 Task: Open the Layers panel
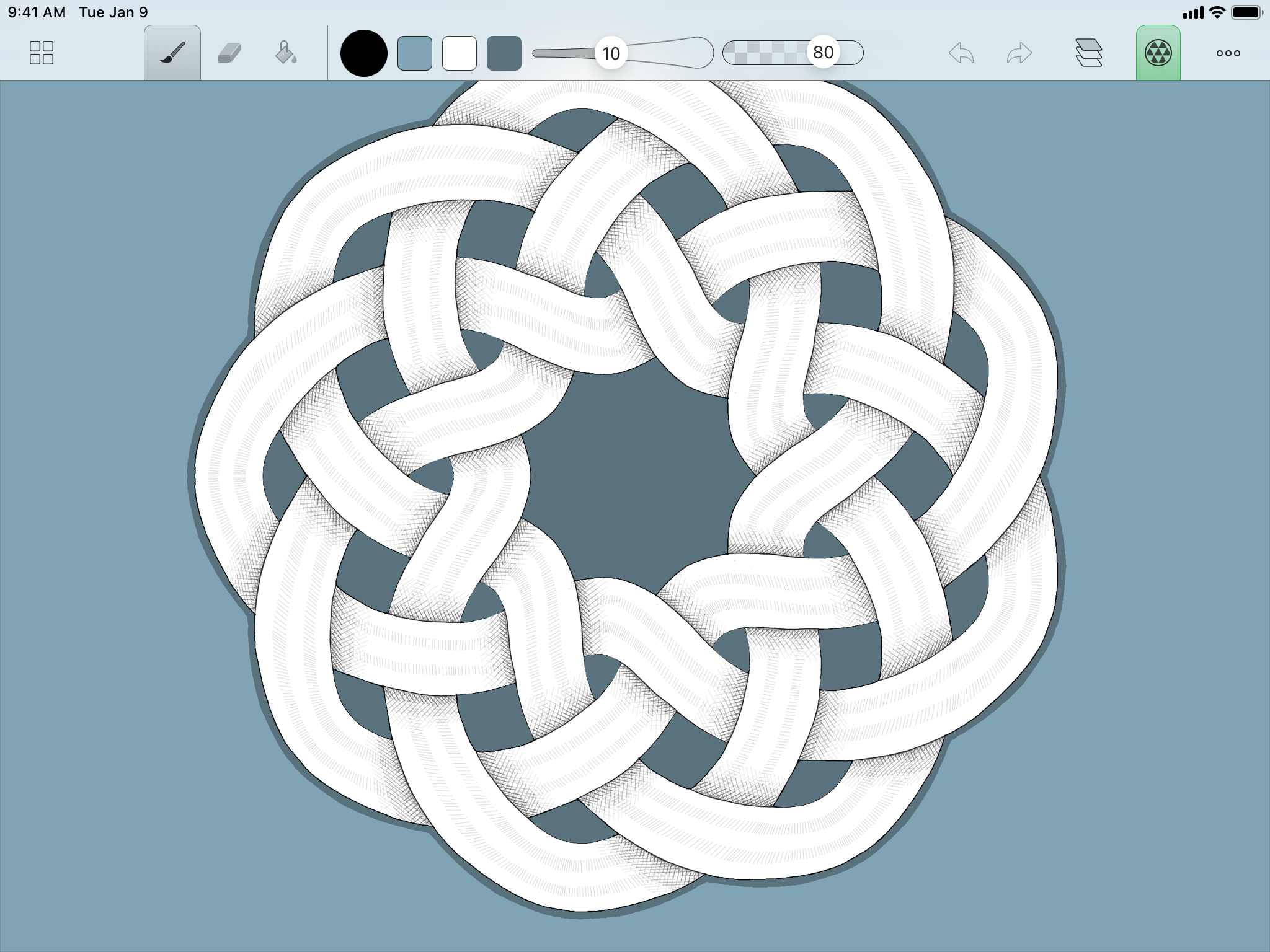tap(1088, 53)
